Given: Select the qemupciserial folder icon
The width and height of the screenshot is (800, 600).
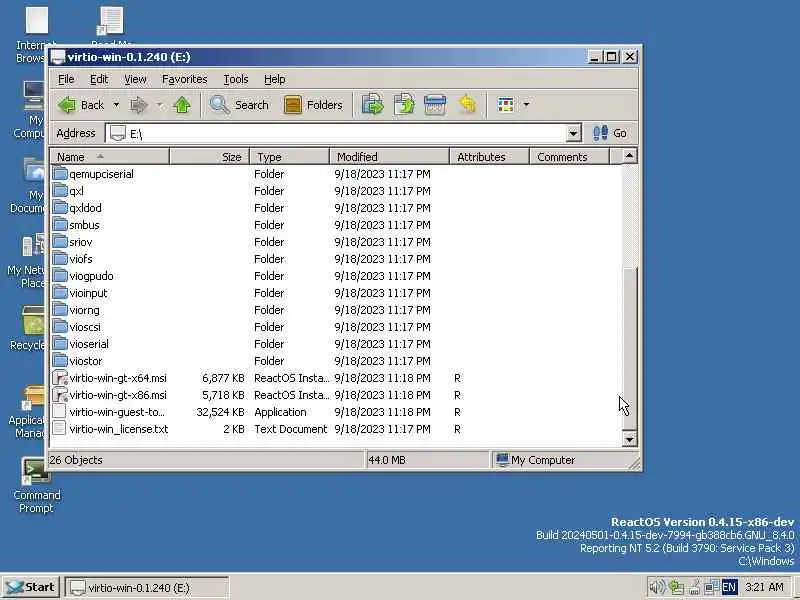Looking at the screenshot, I should tap(60, 173).
